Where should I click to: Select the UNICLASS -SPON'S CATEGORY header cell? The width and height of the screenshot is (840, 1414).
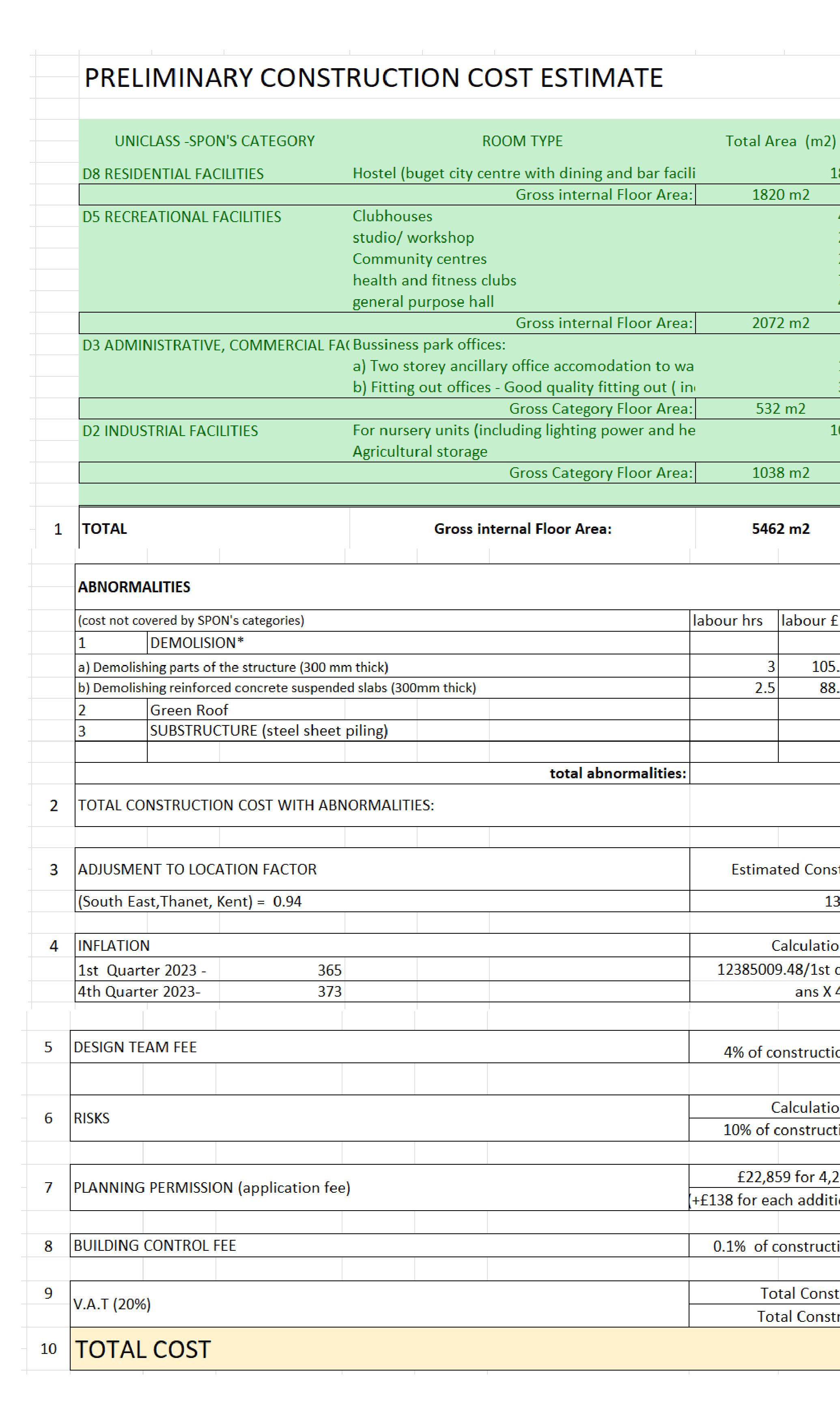(215, 141)
